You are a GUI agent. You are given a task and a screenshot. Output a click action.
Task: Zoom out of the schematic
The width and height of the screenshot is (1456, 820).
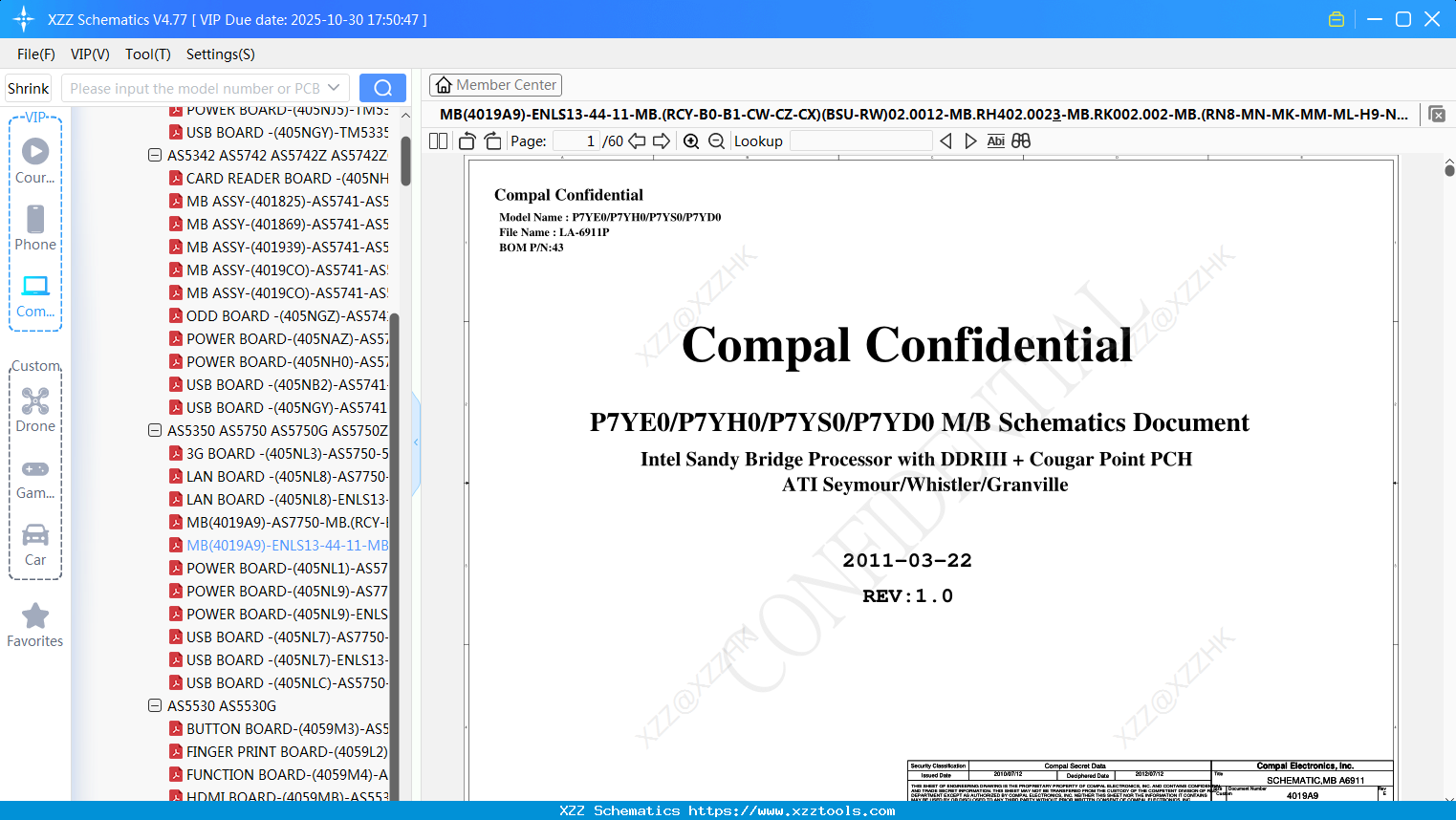click(717, 141)
